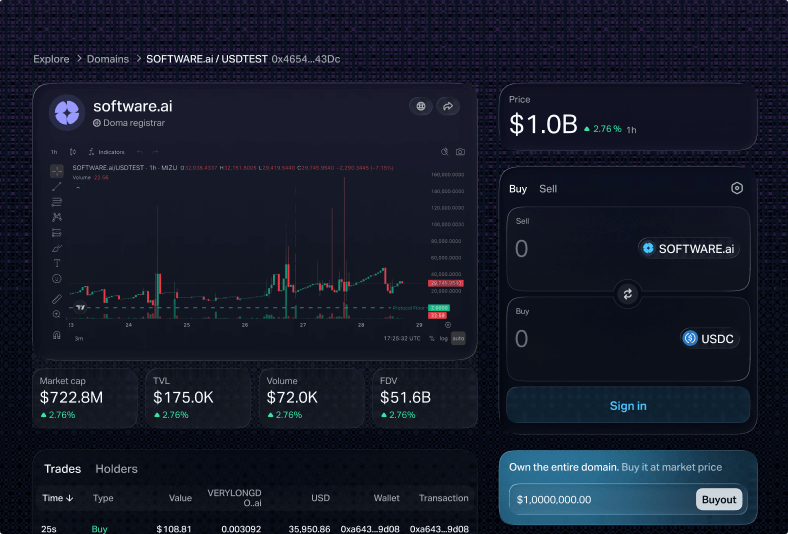This screenshot has width=788, height=534.
Task: Click the Wallet column header
Action: coord(386,498)
